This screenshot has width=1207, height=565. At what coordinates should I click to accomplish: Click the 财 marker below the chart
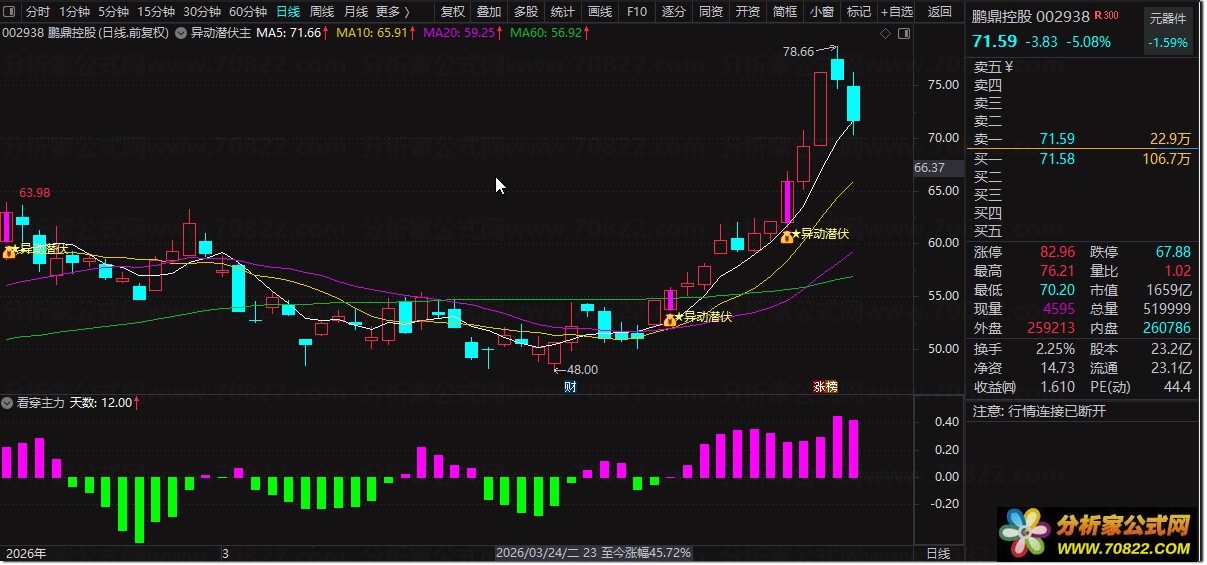570,386
